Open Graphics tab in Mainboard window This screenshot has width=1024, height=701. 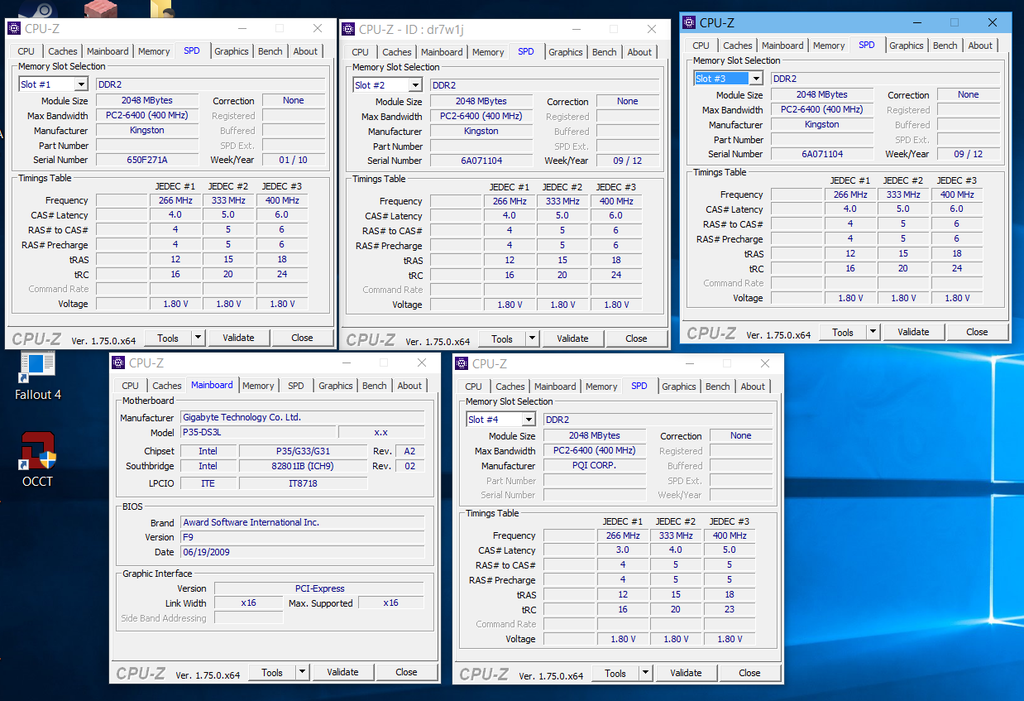[x=336, y=385]
